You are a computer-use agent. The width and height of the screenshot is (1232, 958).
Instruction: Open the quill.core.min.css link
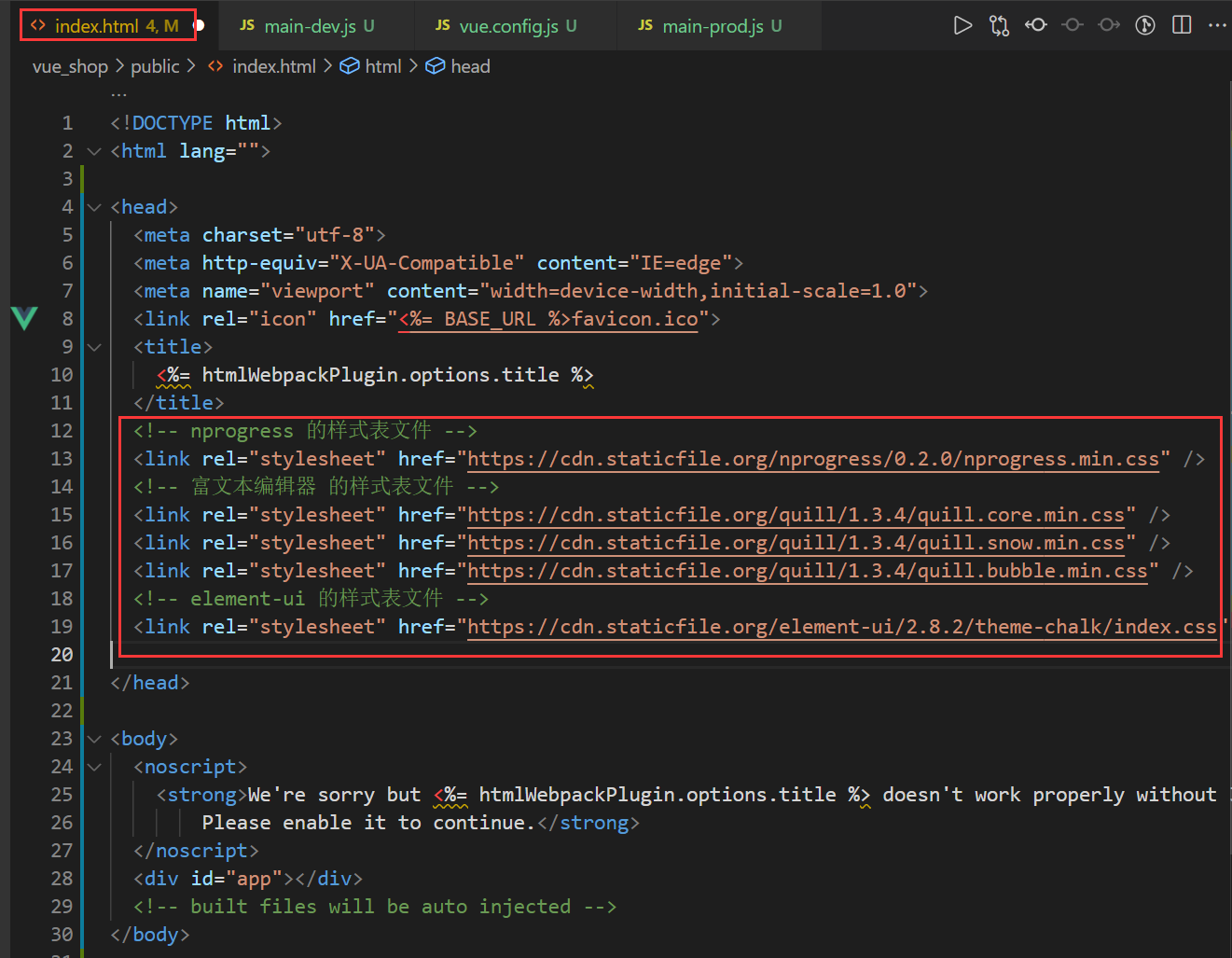[x=796, y=515]
